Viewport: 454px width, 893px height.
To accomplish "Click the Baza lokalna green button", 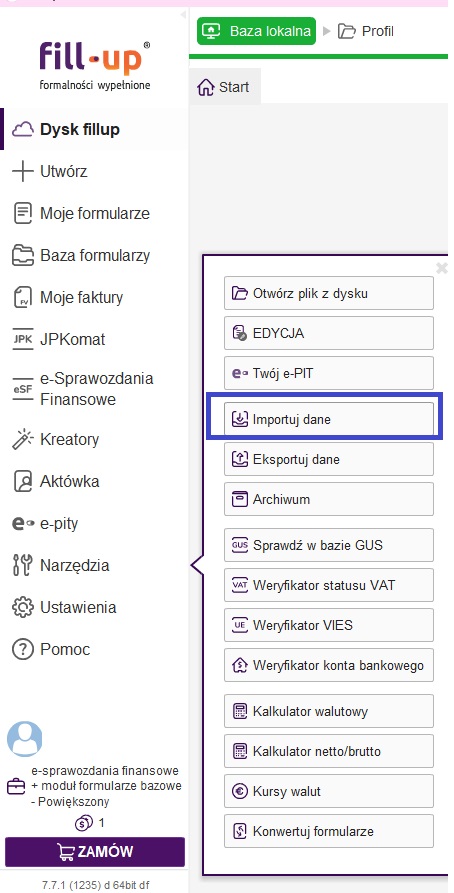I will (x=256, y=31).
